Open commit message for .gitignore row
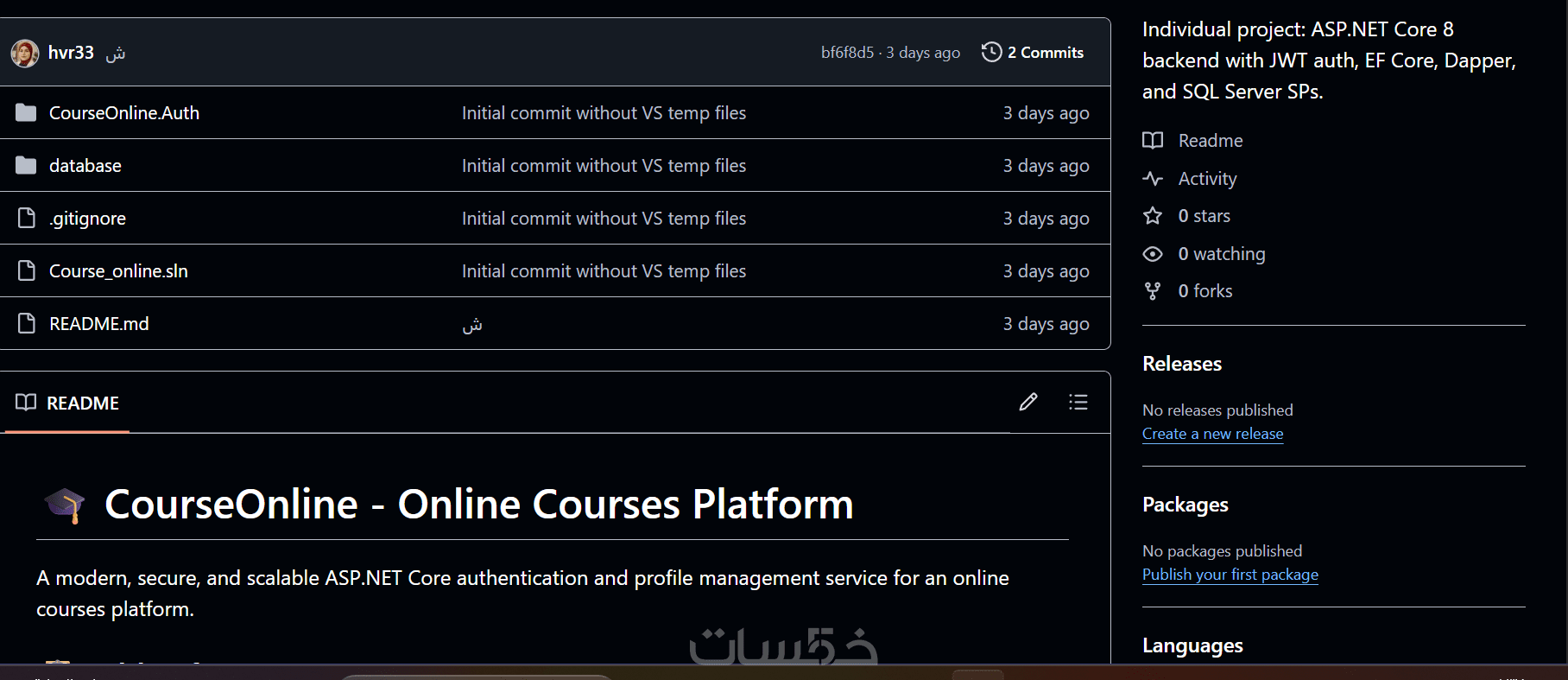 [x=604, y=219]
